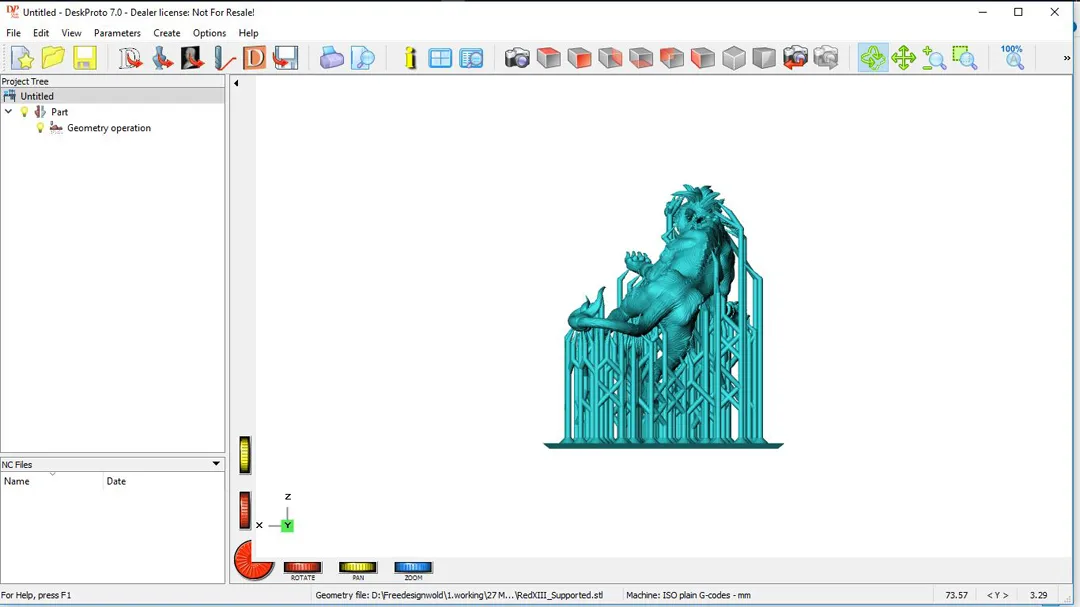Click the < Y > status bar field
The height and width of the screenshot is (607, 1080).
point(997,595)
